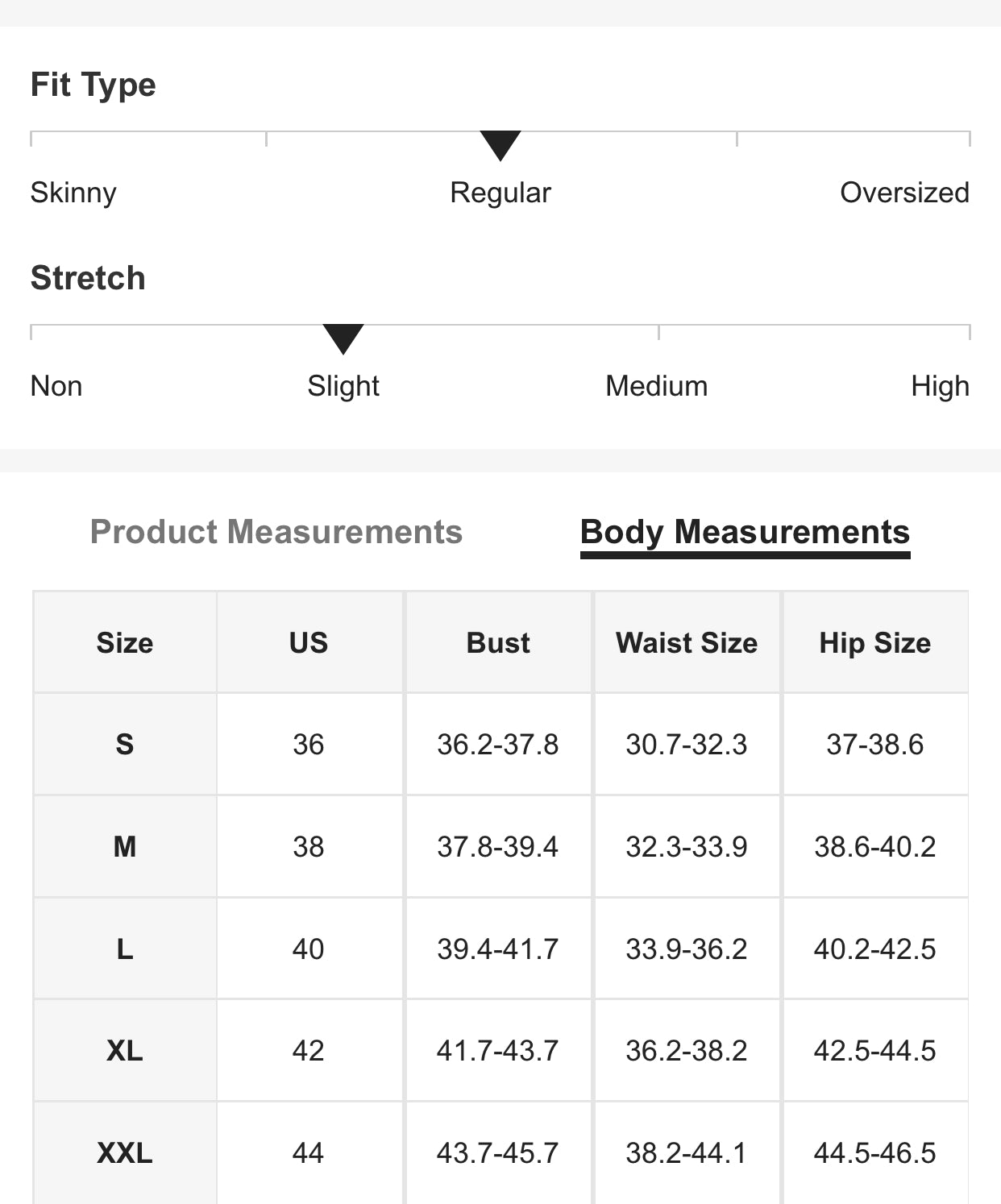The width and height of the screenshot is (1001, 1204).
Task: Click the Fit Type triangle marker
Action: click(500, 145)
